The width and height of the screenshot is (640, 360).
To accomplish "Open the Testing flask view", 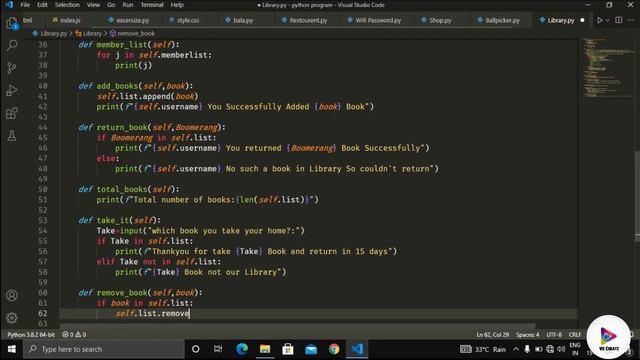I will pyautogui.click(x=12, y=136).
